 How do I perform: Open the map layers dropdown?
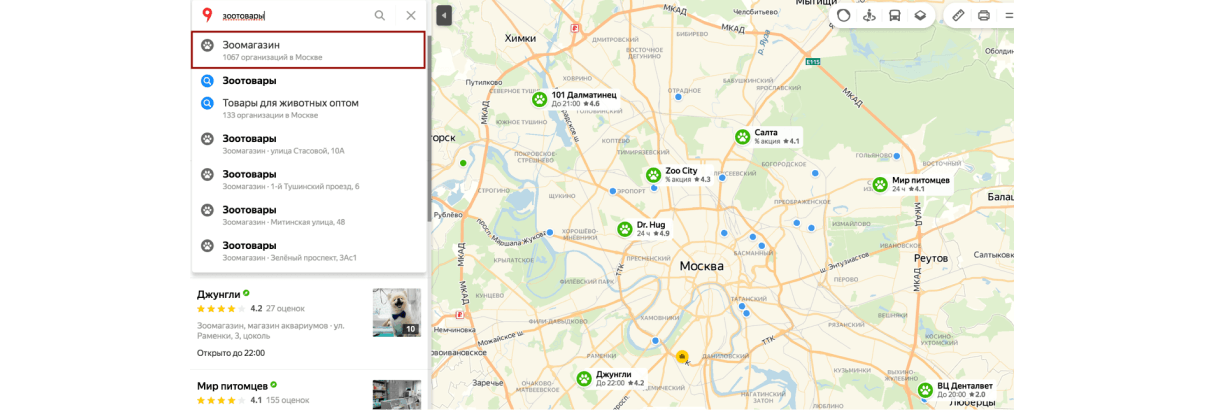[x=920, y=15]
